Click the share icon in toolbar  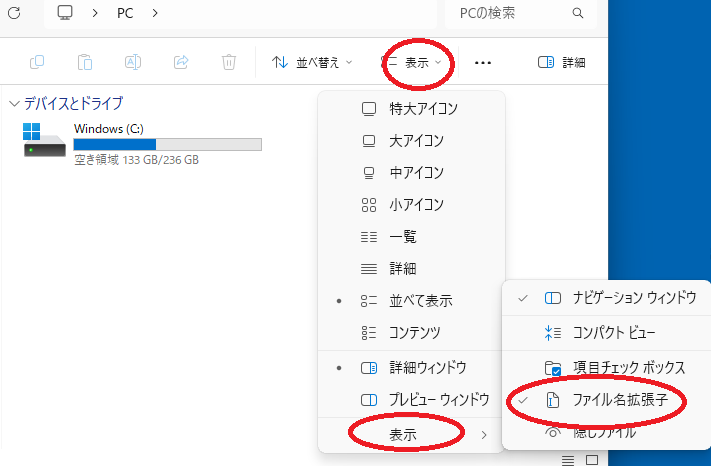coord(181,62)
